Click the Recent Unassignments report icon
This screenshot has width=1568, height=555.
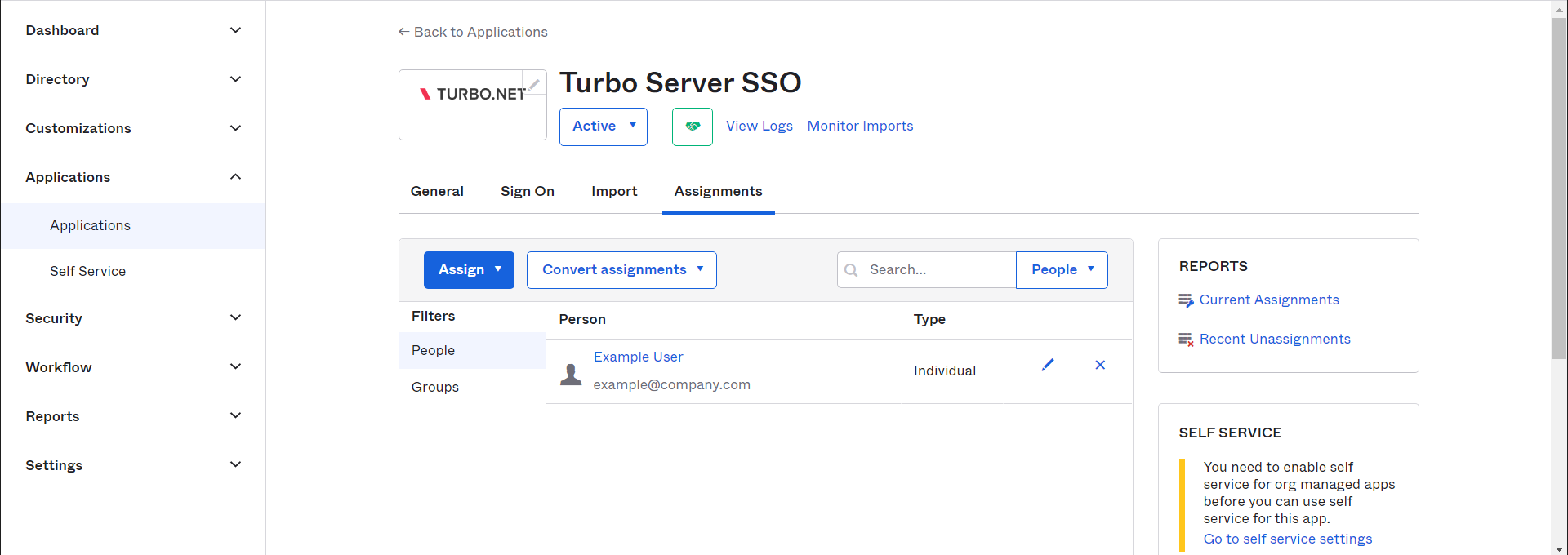(x=1186, y=340)
